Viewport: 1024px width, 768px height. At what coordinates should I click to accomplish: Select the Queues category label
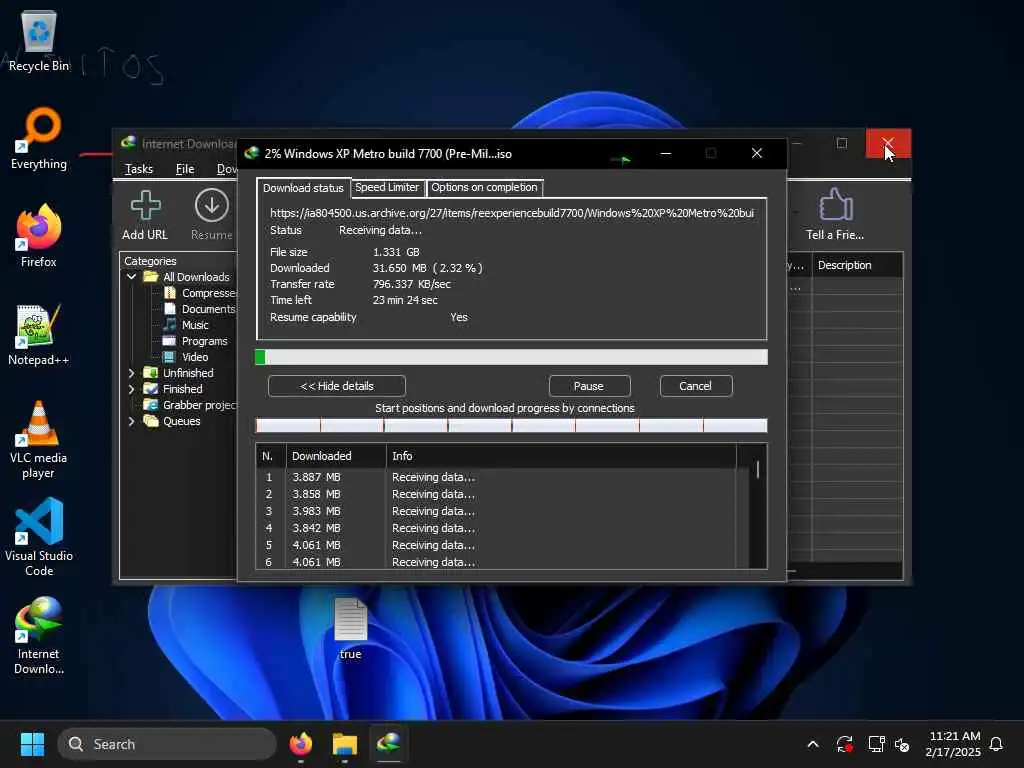(182, 421)
